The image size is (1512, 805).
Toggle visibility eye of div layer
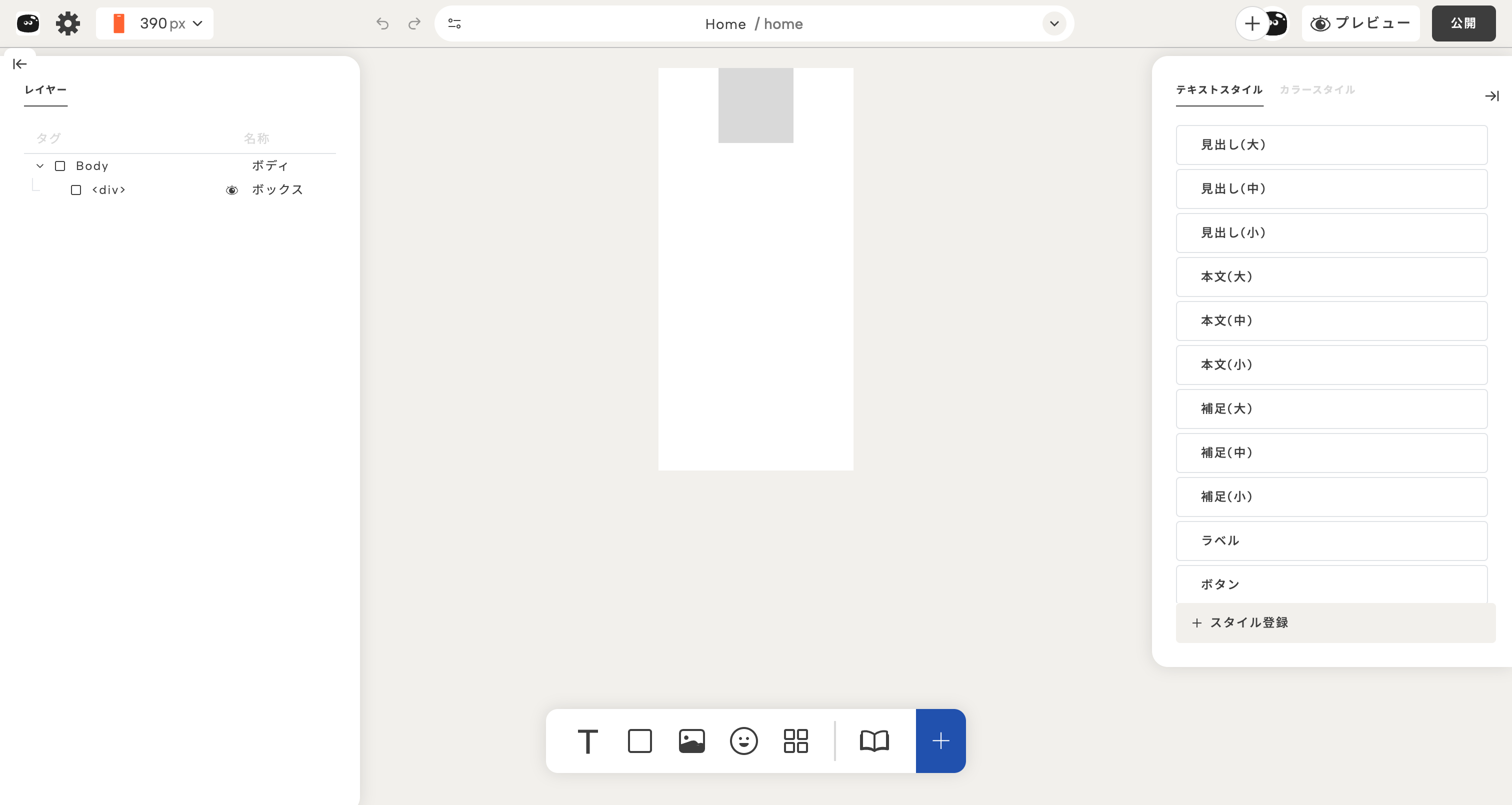tap(232, 190)
